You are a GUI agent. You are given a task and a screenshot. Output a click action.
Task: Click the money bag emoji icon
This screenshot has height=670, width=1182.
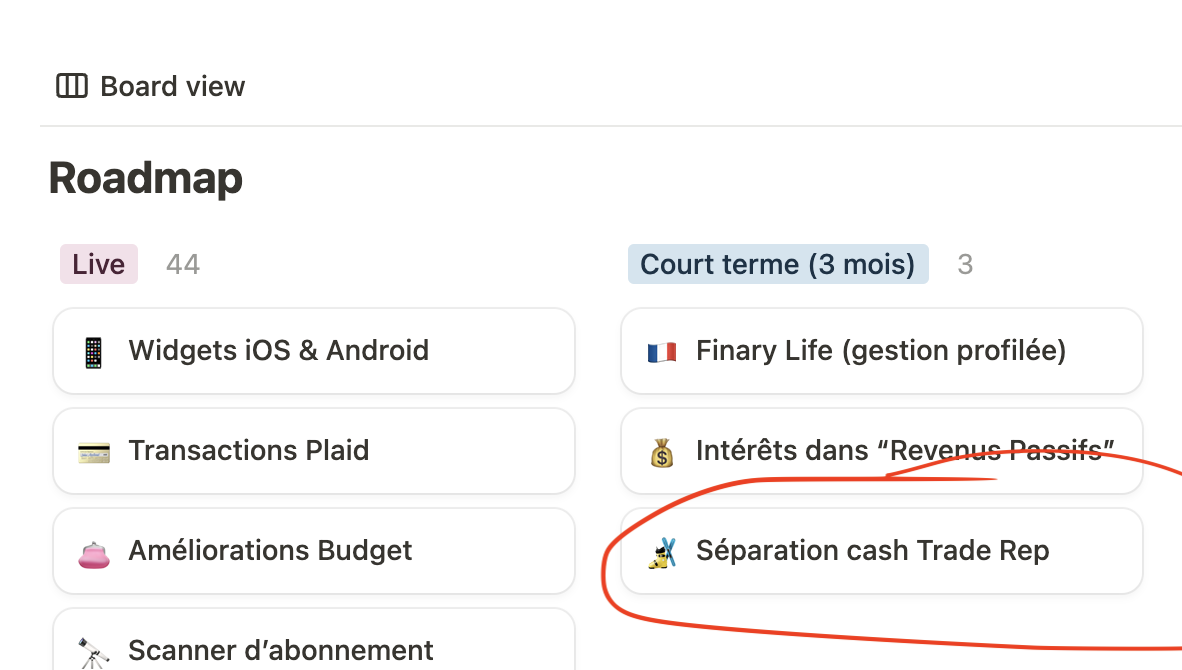(661, 453)
